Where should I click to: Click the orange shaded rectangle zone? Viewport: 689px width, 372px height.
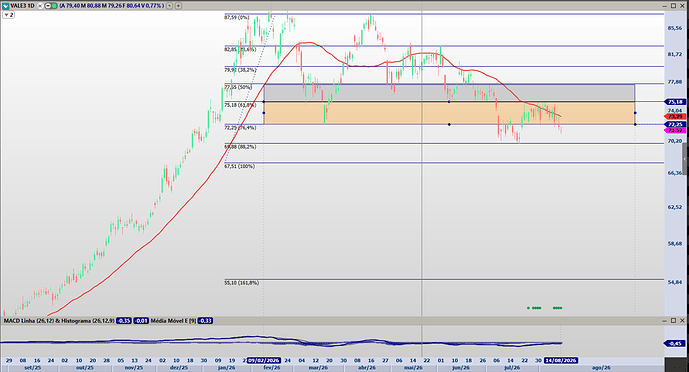449,113
